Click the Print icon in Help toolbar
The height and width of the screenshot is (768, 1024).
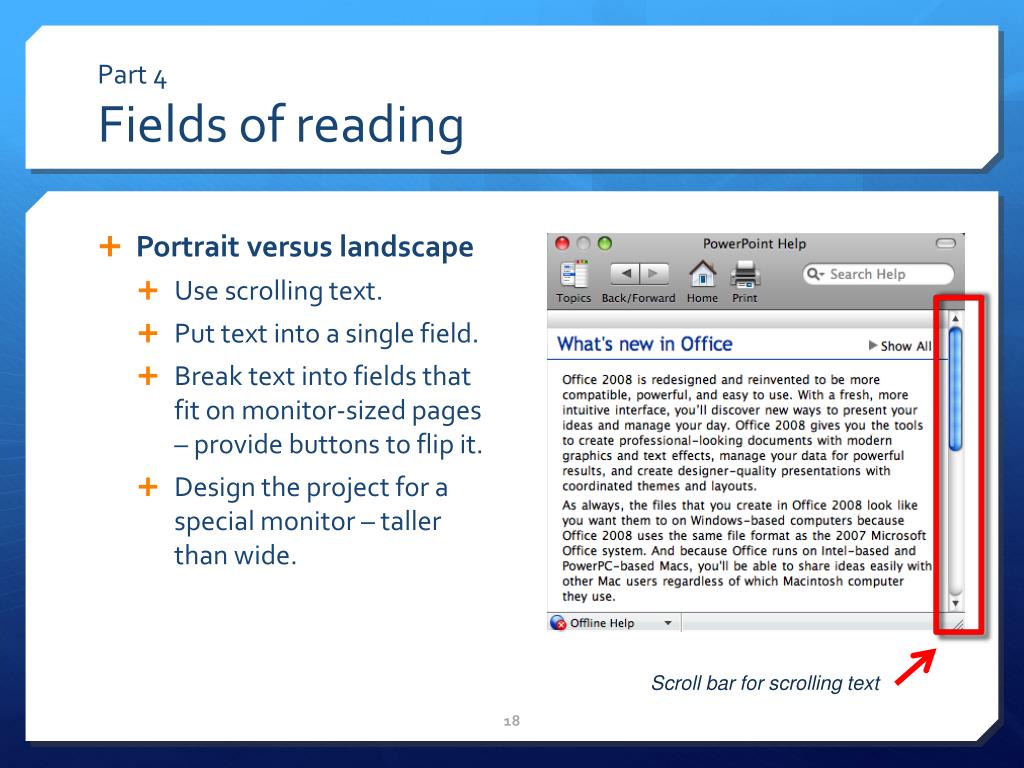point(744,274)
